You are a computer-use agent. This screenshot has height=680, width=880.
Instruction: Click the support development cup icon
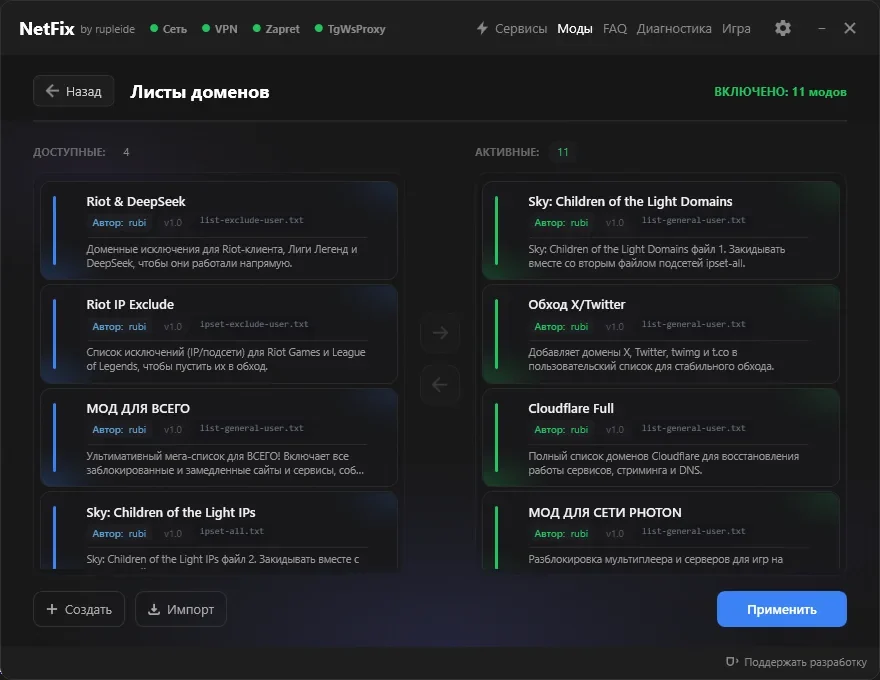coord(732,662)
